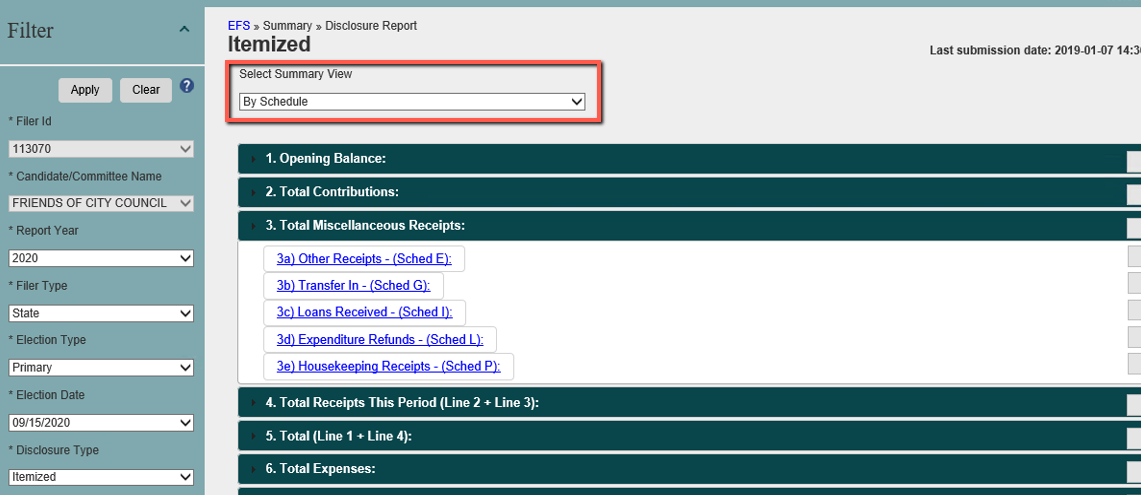Open 3a) Other Receipts Sched E link
The width and height of the screenshot is (1141, 495).
364,258
